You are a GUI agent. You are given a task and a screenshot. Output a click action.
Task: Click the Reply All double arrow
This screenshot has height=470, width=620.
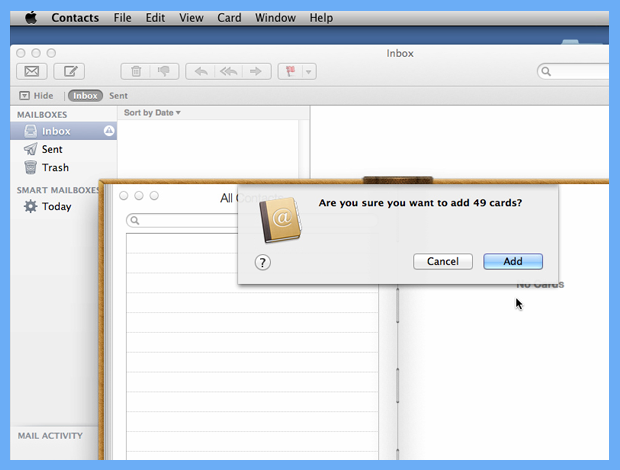click(x=229, y=72)
